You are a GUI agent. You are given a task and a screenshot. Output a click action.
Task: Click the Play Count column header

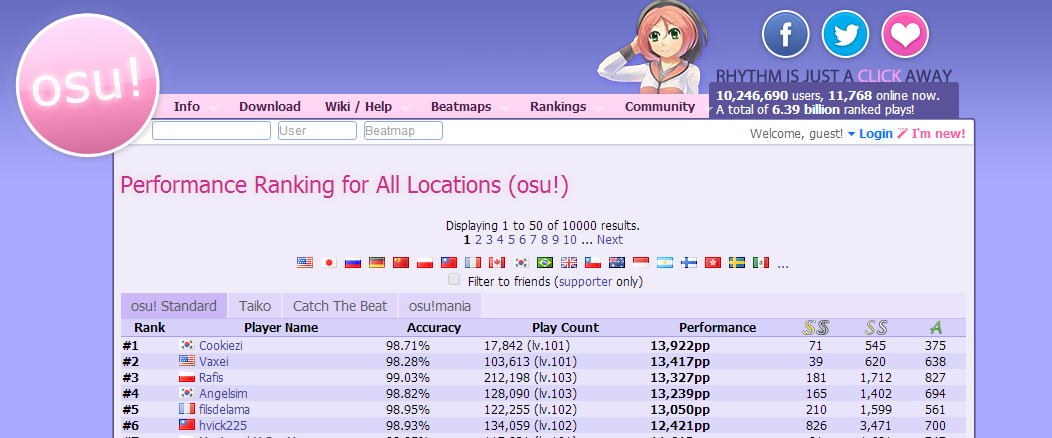(566, 328)
